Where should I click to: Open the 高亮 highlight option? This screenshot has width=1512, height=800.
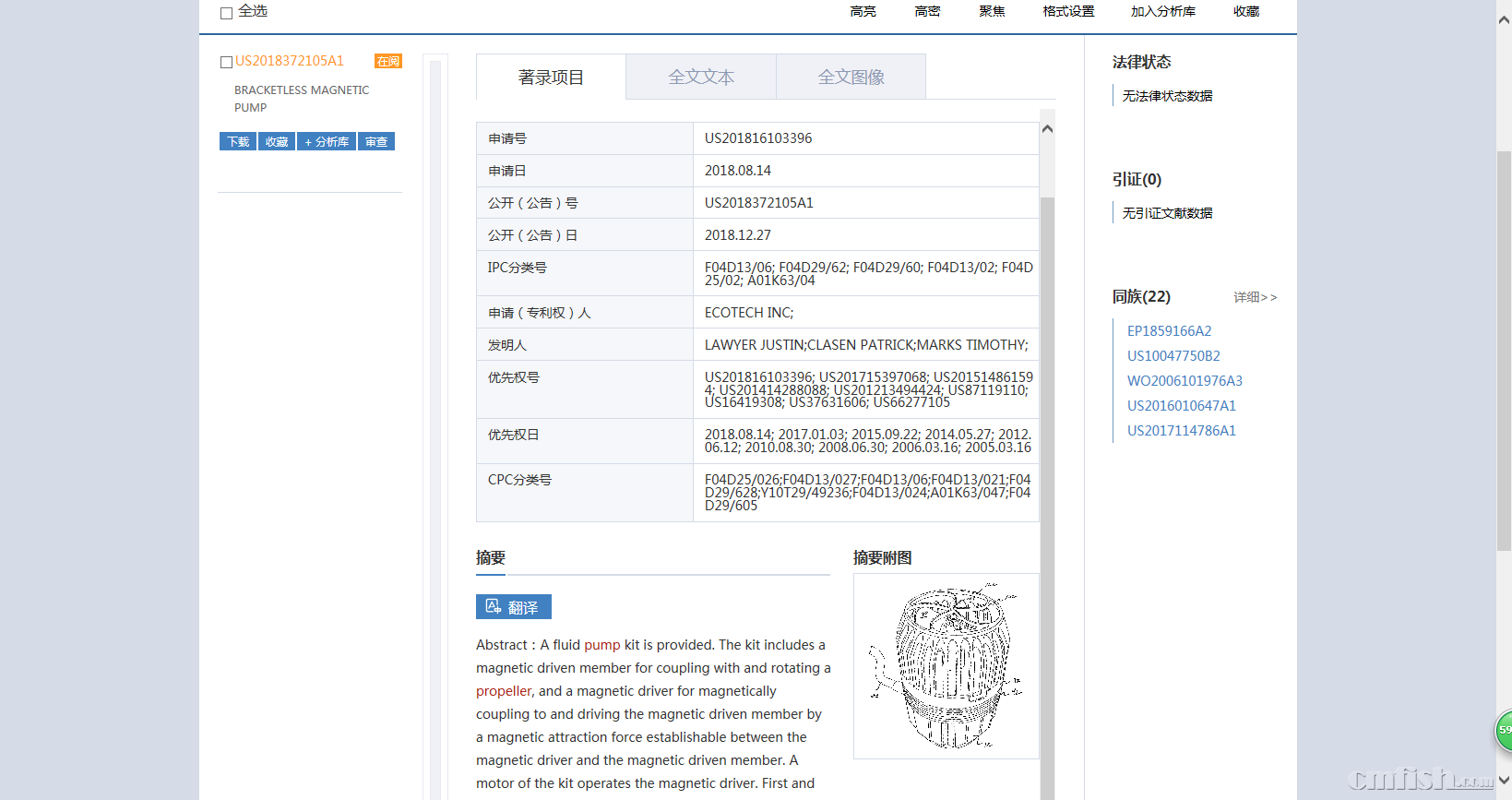863,12
